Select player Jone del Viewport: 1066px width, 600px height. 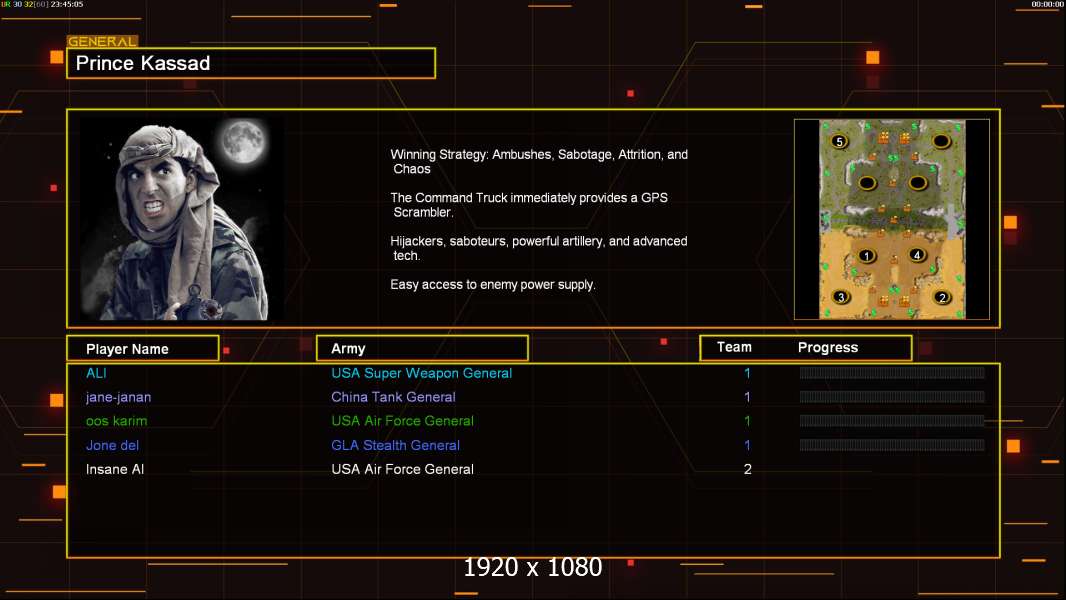[x=112, y=445]
